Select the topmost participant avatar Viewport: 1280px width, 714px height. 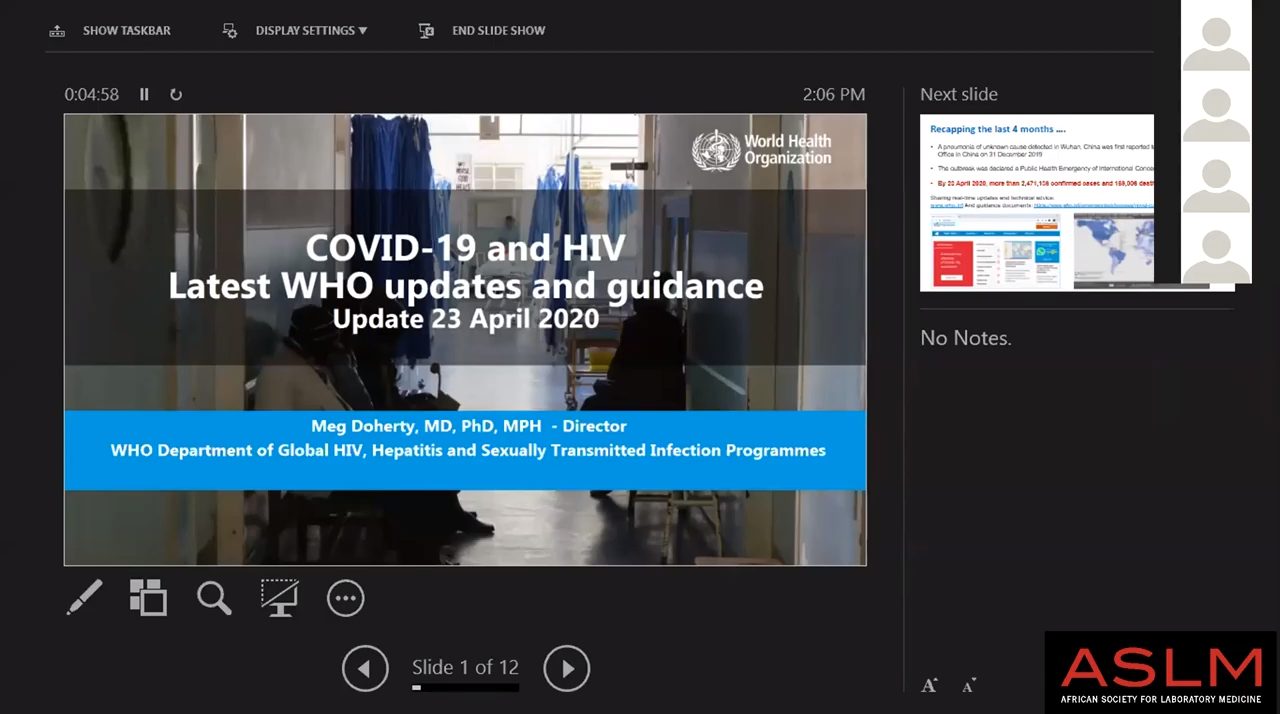1216,42
